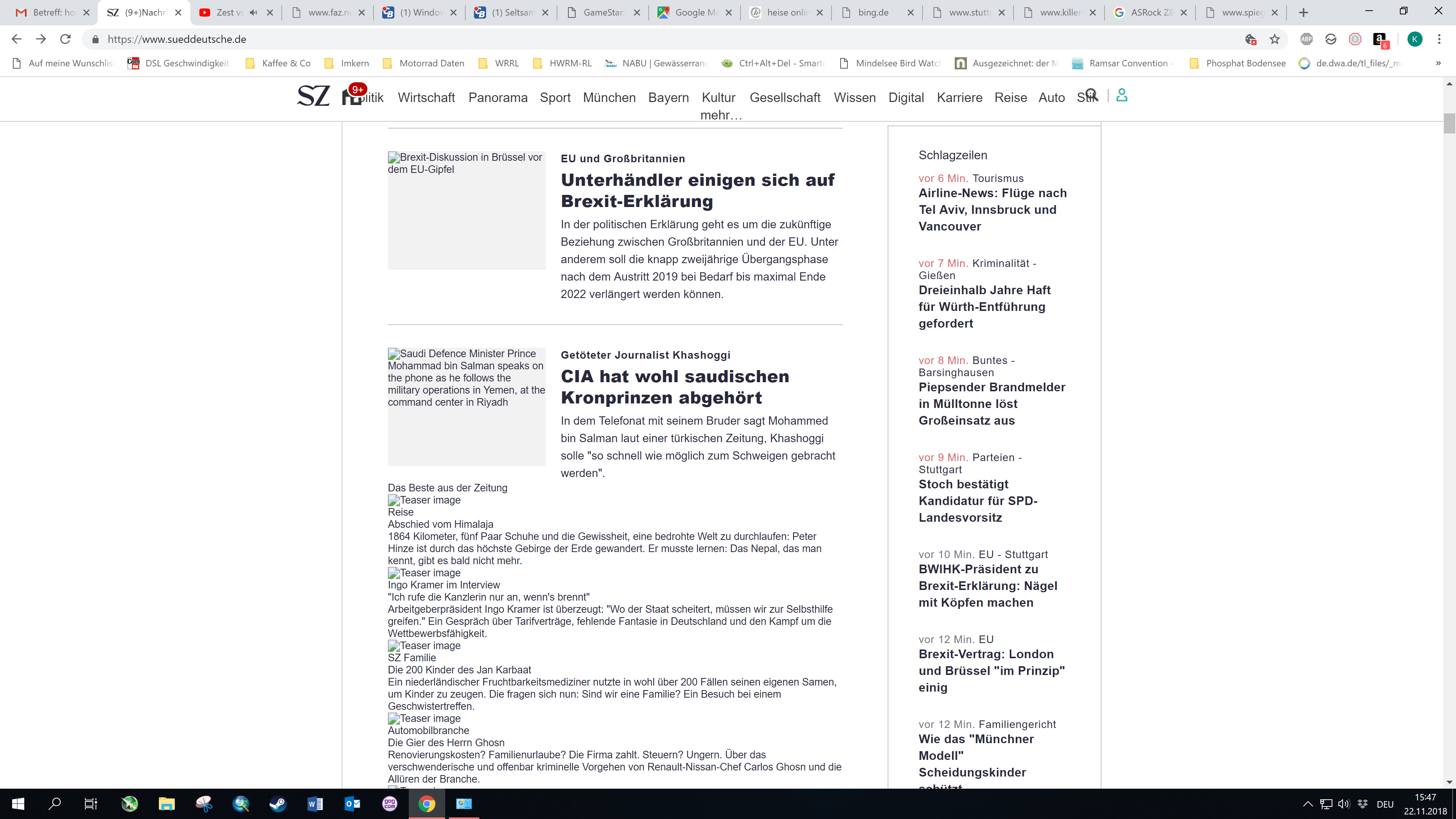Viewport: 1456px width, 819px height.
Task: Open the 'Imkern' bookmarks folder
Action: (x=347, y=63)
